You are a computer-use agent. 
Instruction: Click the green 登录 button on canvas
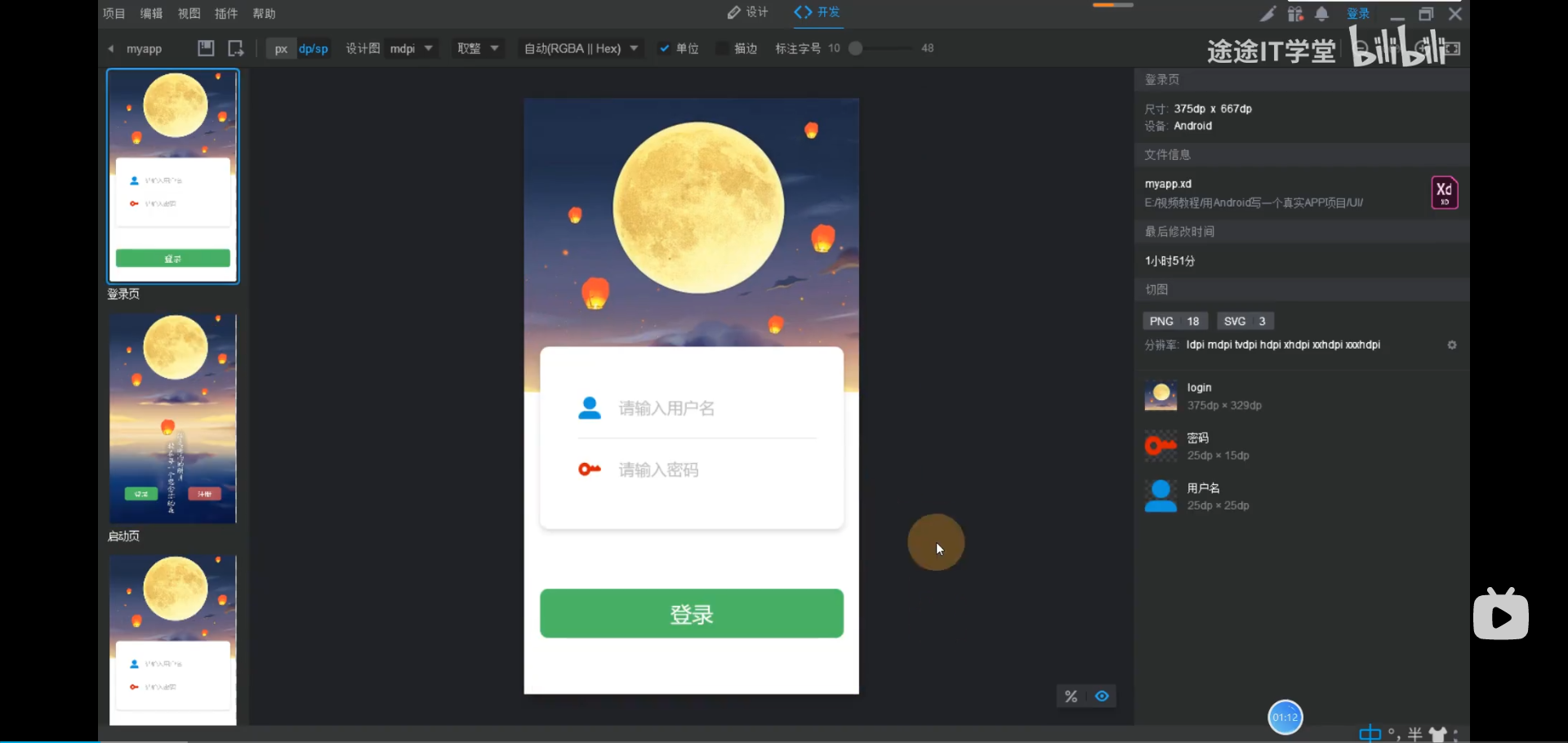tap(692, 613)
